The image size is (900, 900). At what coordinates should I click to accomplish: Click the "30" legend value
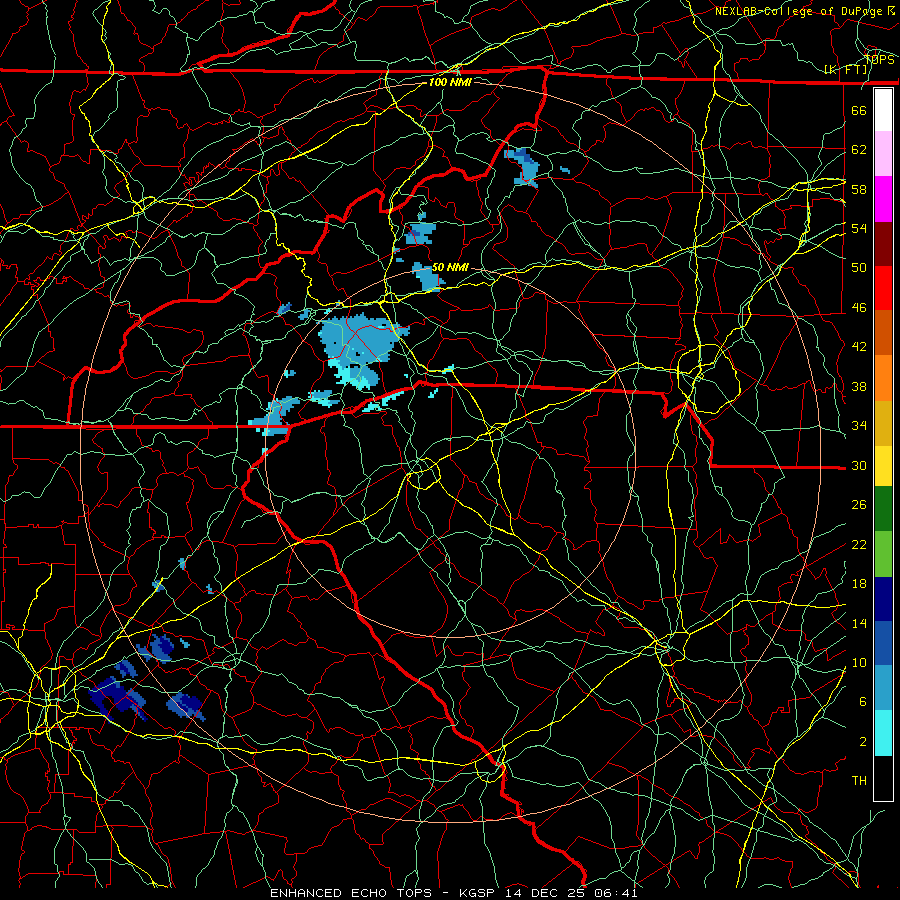(x=859, y=465)
